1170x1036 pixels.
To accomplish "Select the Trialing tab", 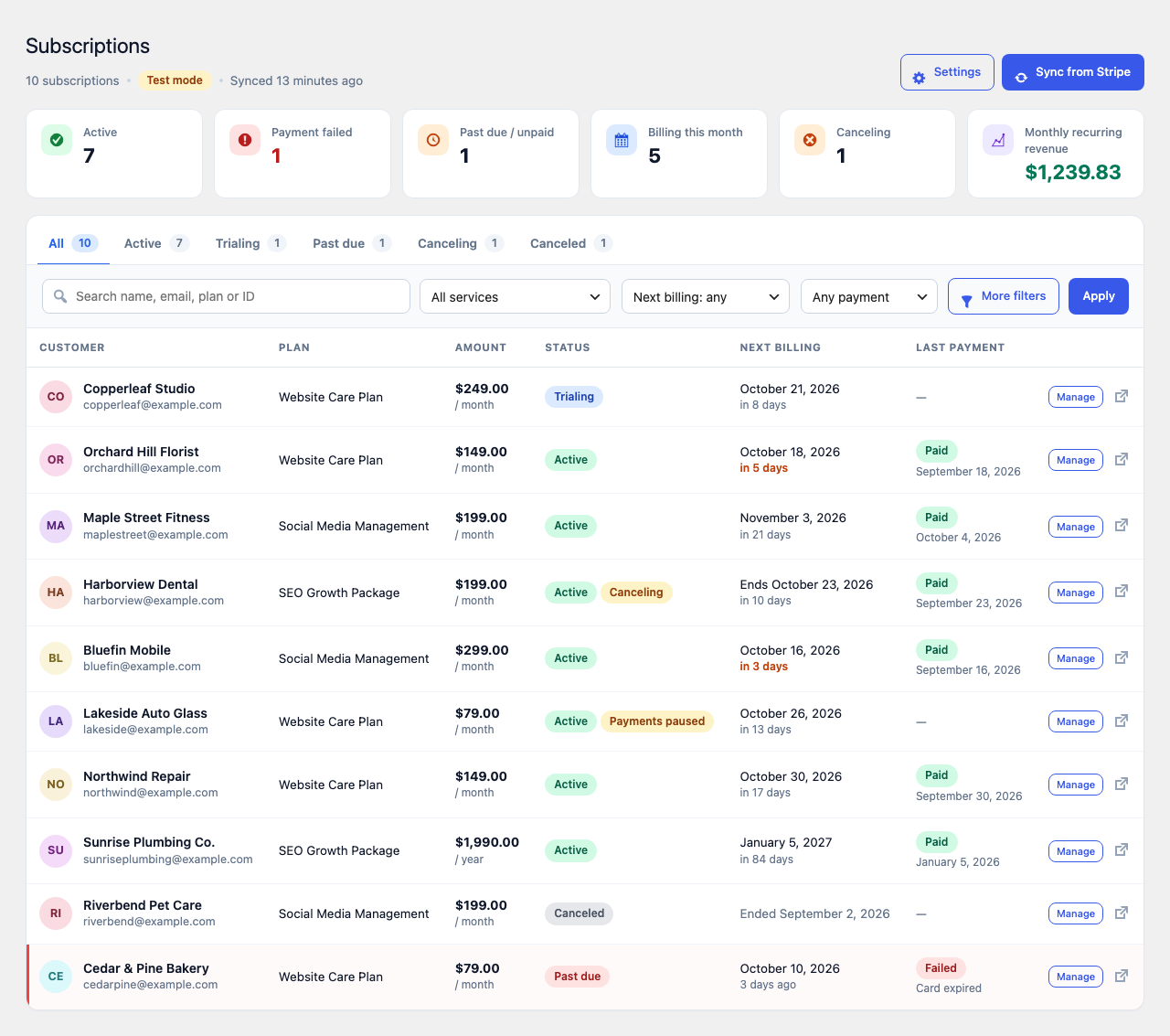I will (251, 243).
